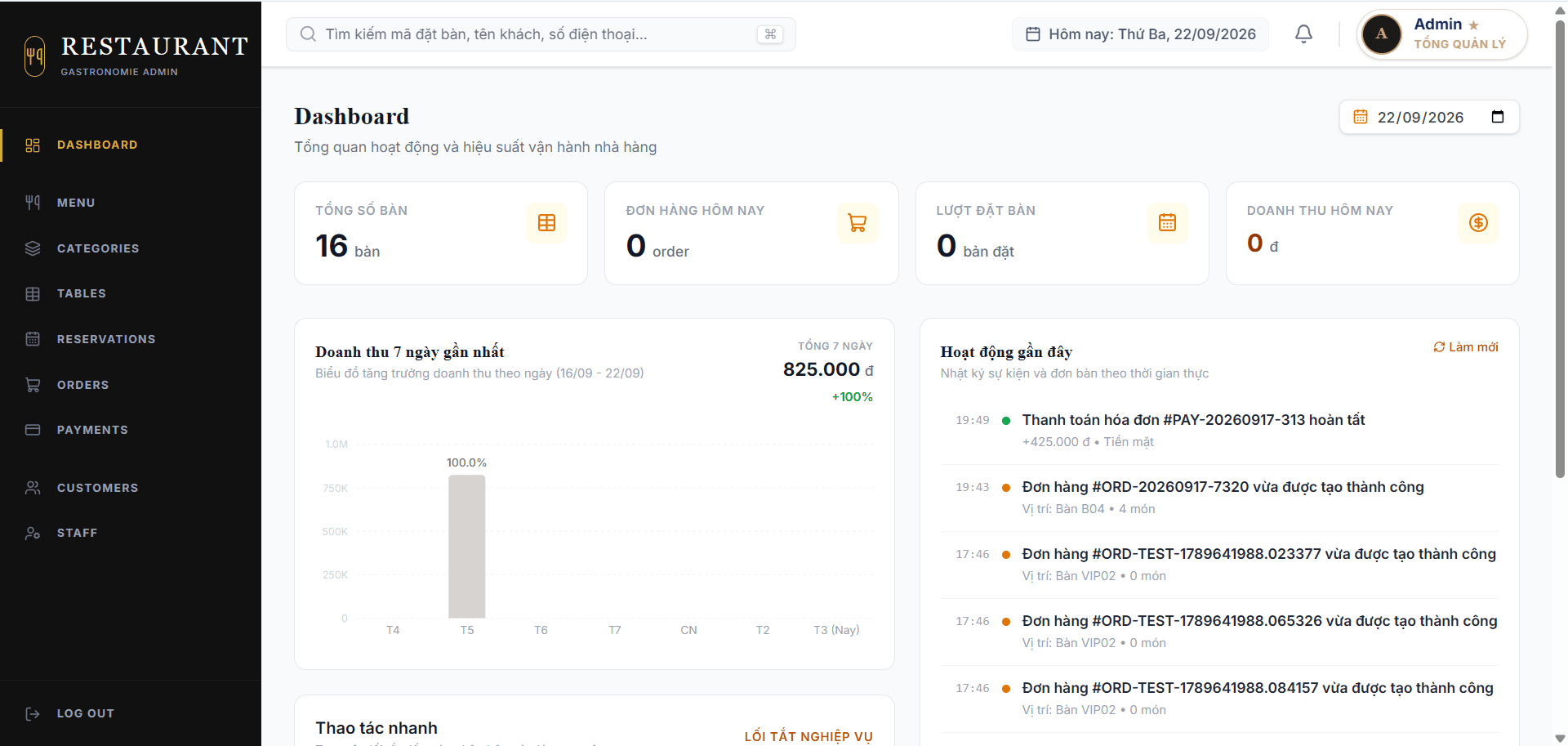1568x746 pixels.
Task: Click the Staff person icon in sidebar
Action: [33, 533]
